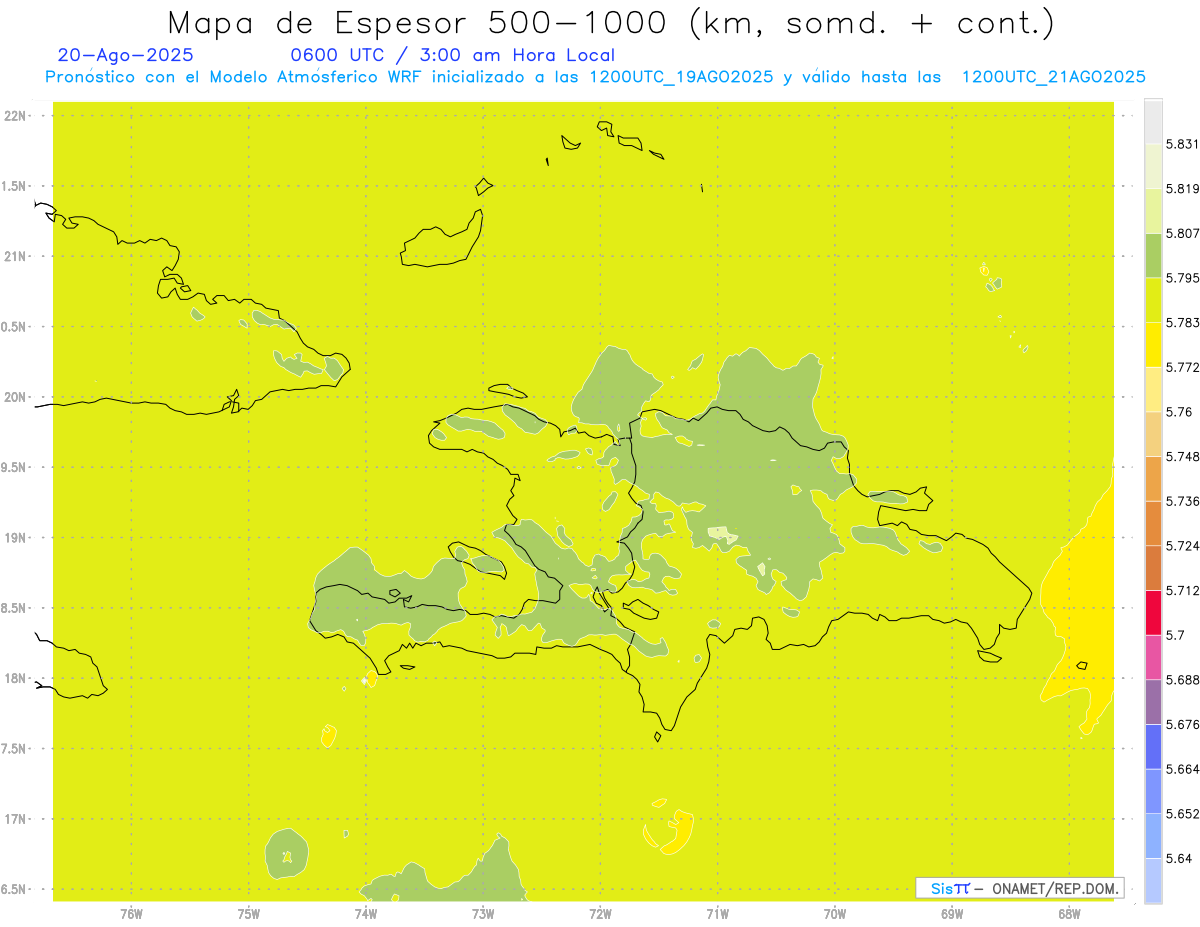Pick the bright yellow swatch between 5.772 and 5.783

pyautogui.click(x=1153, y=344)
